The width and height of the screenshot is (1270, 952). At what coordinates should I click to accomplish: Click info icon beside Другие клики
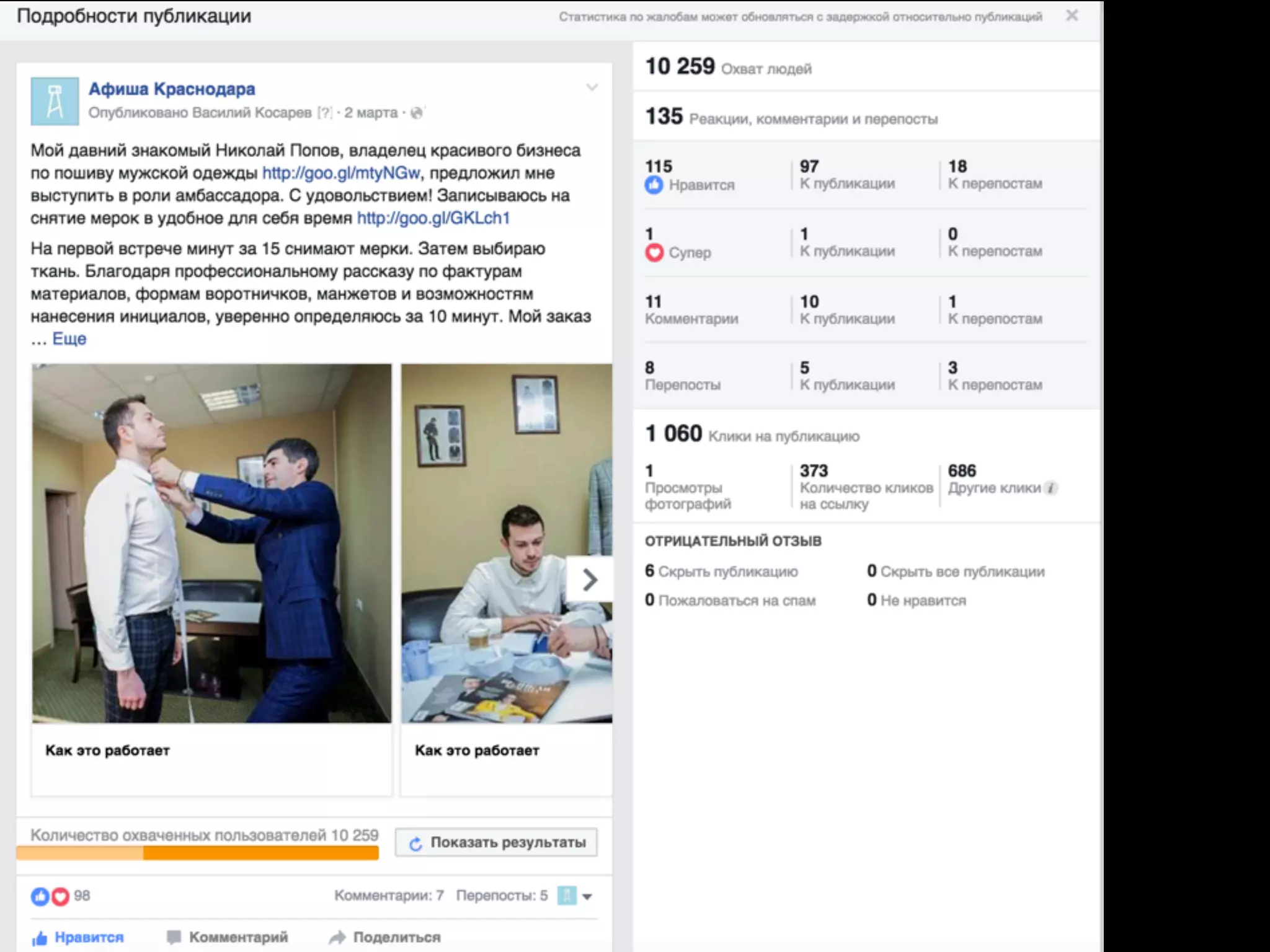1050,488
